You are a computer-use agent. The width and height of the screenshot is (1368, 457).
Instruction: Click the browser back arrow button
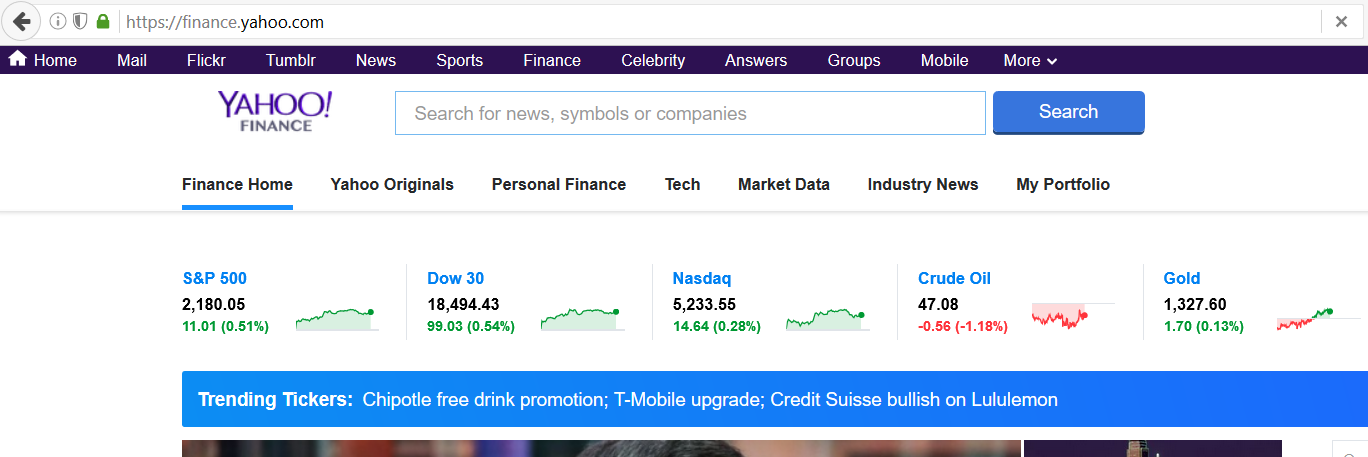click(22, 21)
